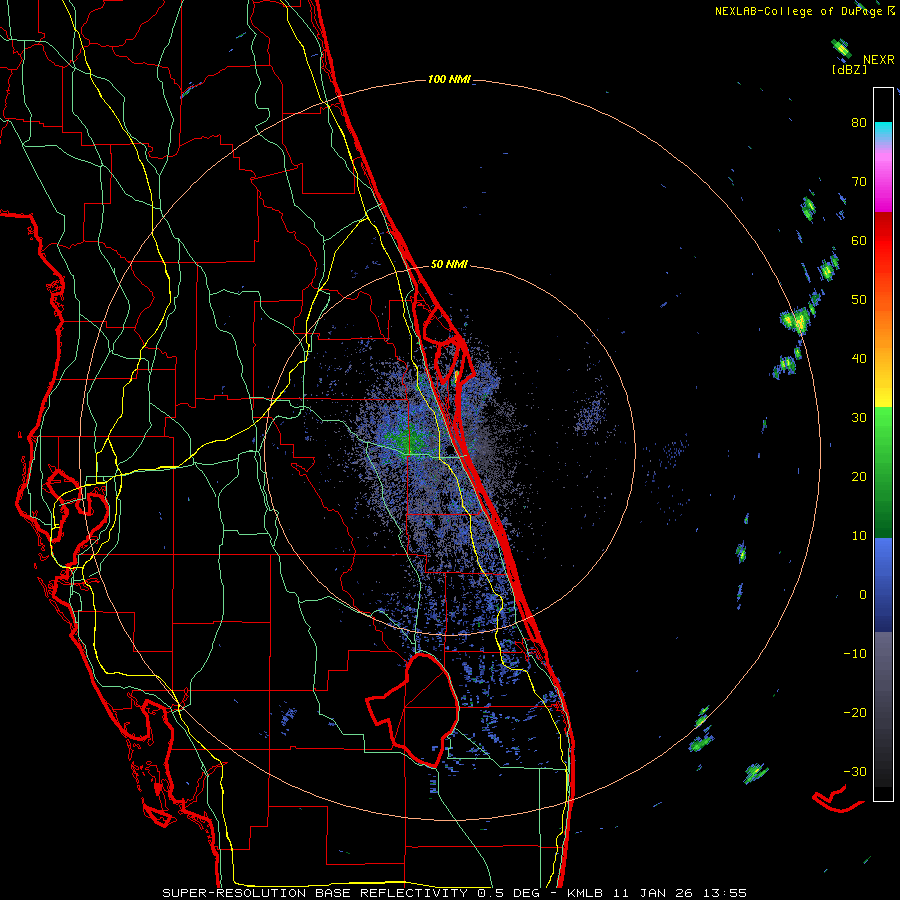Click the magenta band of the color scale
Image resolution: width=900 pixels, height=900 pixels.
(x=883, y=181)
